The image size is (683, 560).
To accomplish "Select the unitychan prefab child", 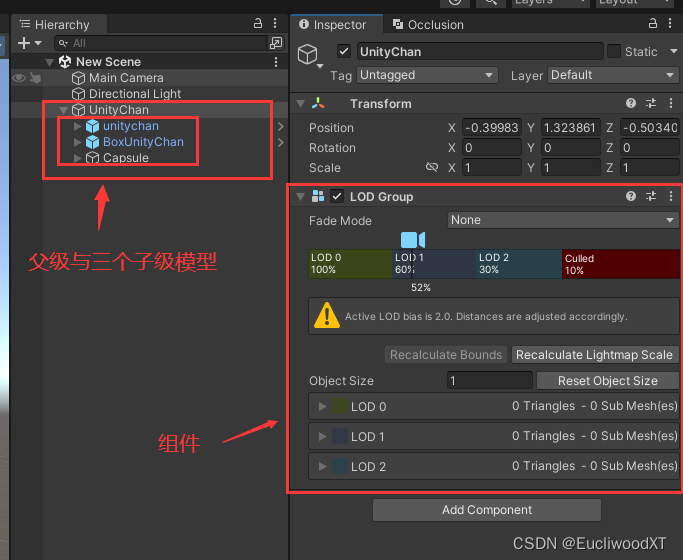I will pyautogui.click(x=131, y=126).
